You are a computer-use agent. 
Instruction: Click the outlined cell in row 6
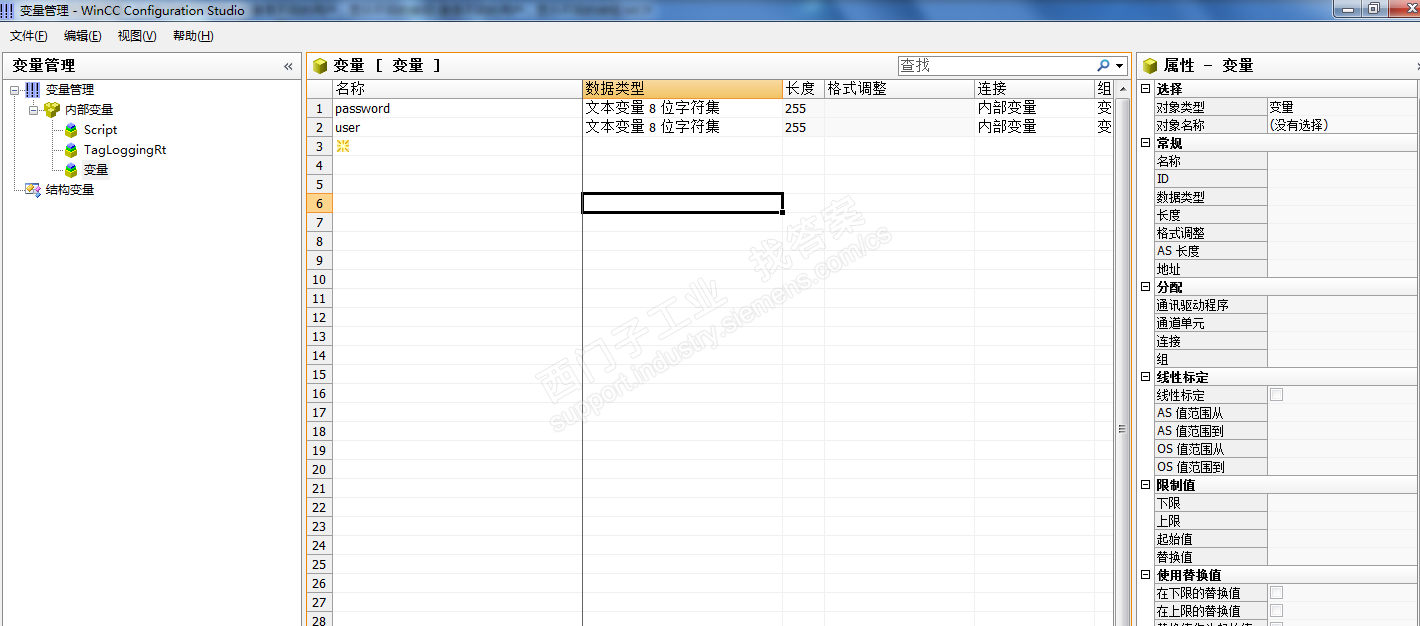(682, 203)
